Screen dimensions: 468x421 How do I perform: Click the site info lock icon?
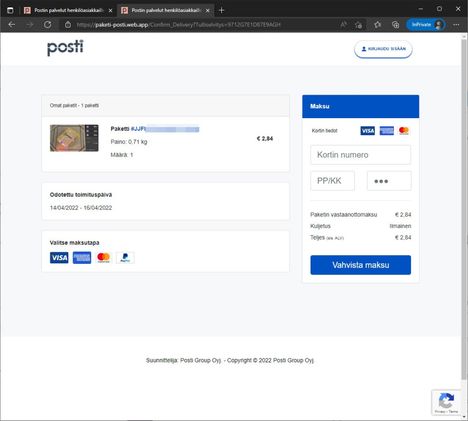click(x=68, y=25)
